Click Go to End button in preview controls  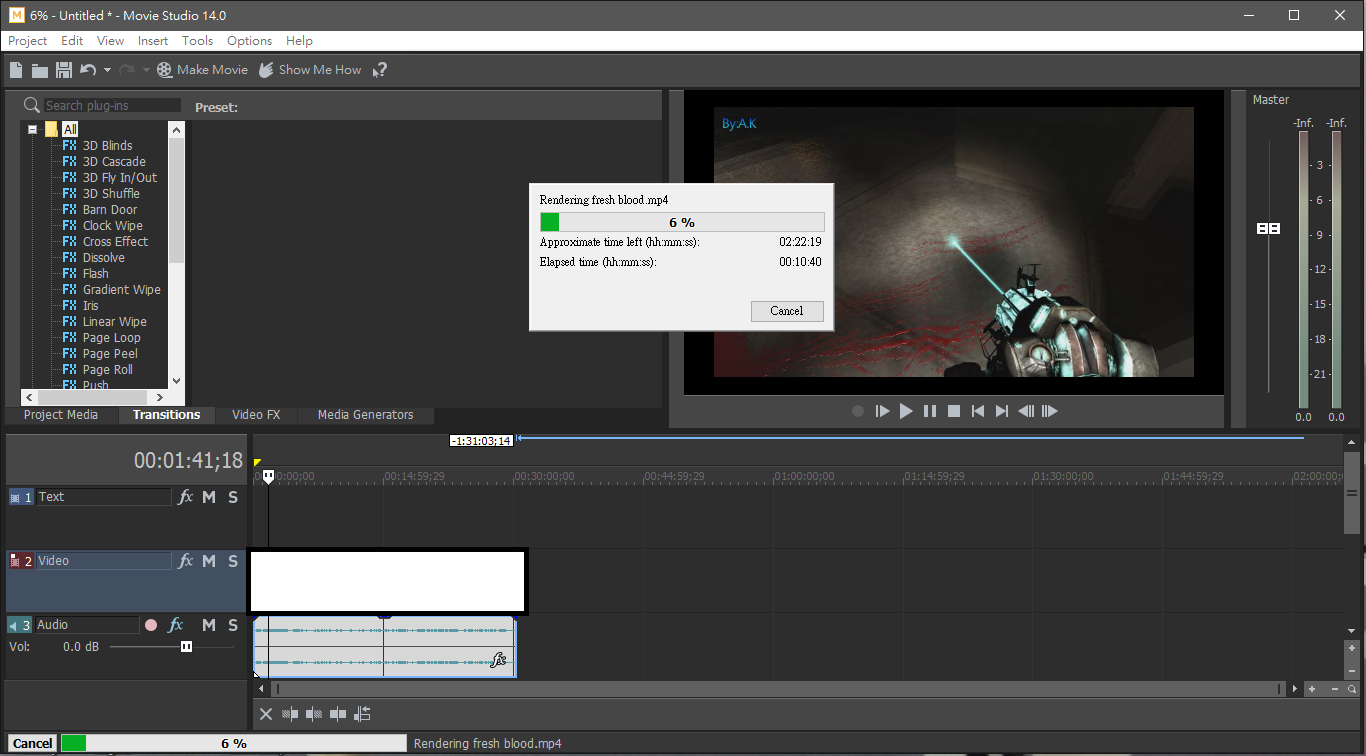tap(1002, 411)
